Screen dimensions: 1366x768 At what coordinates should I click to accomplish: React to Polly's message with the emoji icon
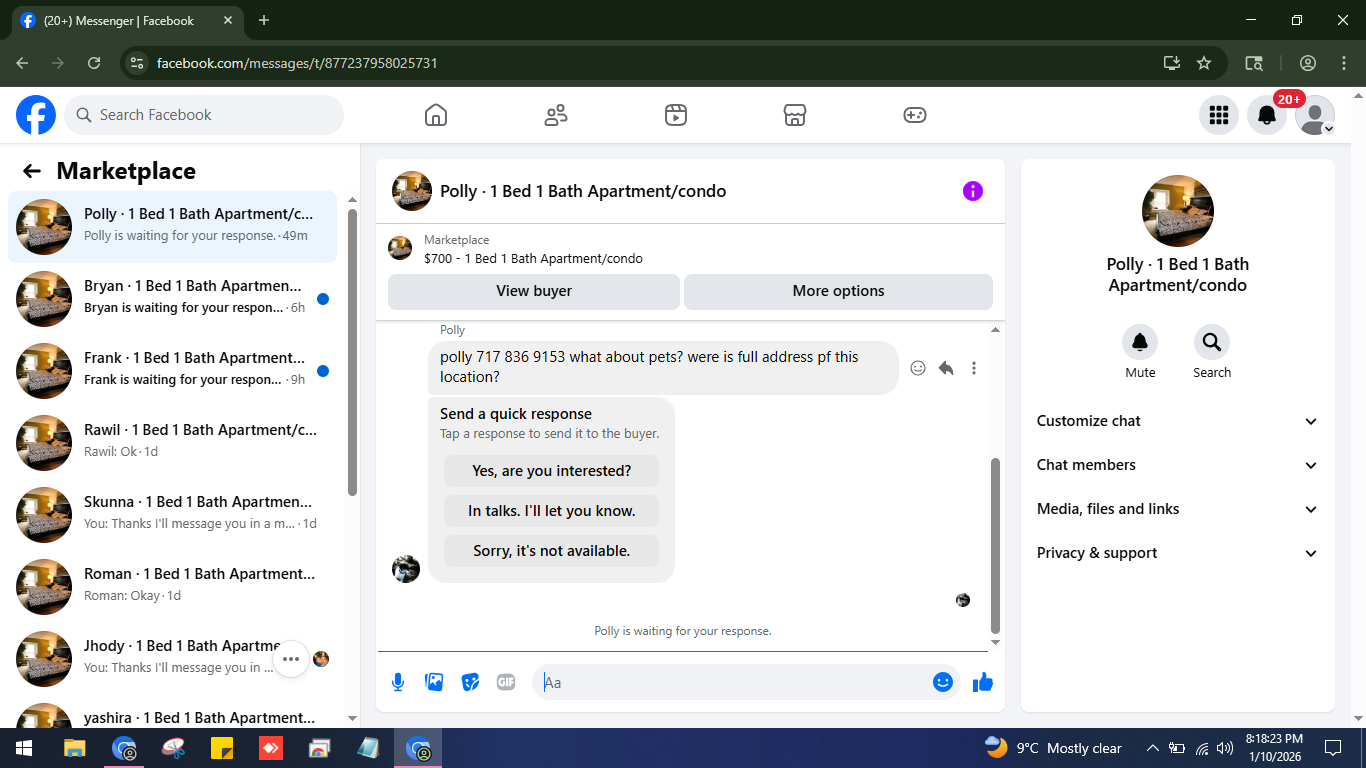[918, 368]
